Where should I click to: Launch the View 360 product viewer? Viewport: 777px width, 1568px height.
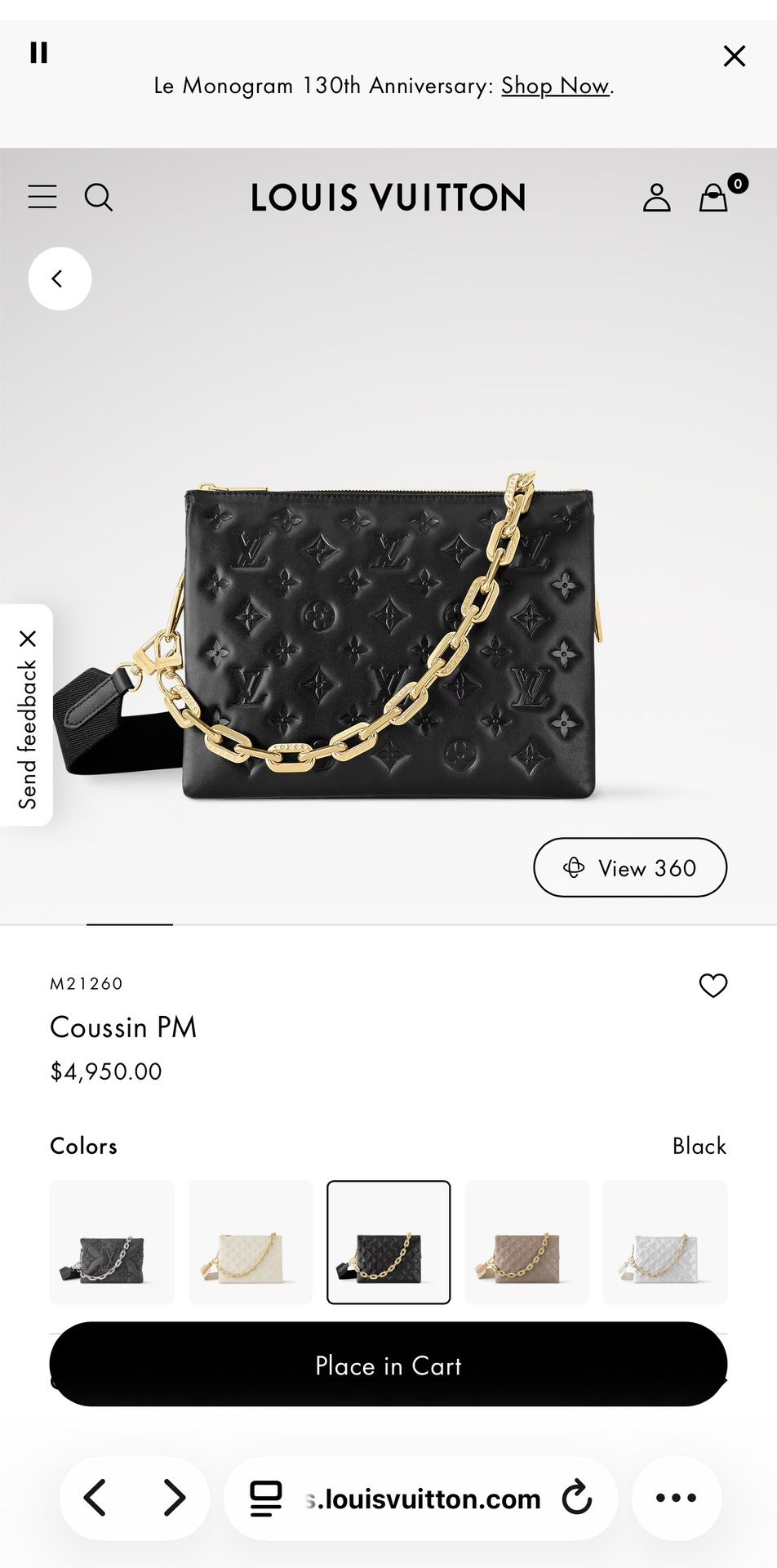(x=630, y=867)
